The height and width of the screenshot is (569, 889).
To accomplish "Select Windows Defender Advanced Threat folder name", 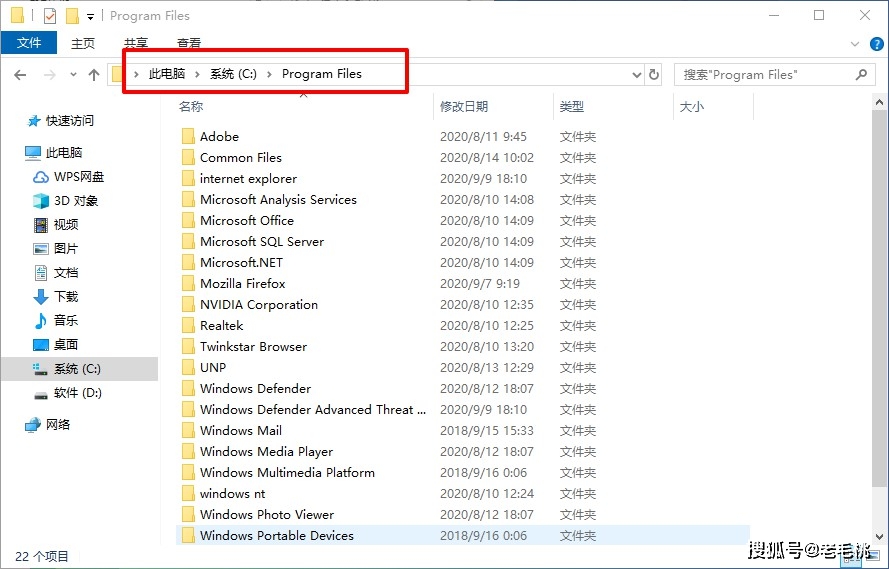I will [x=313, y=409].
